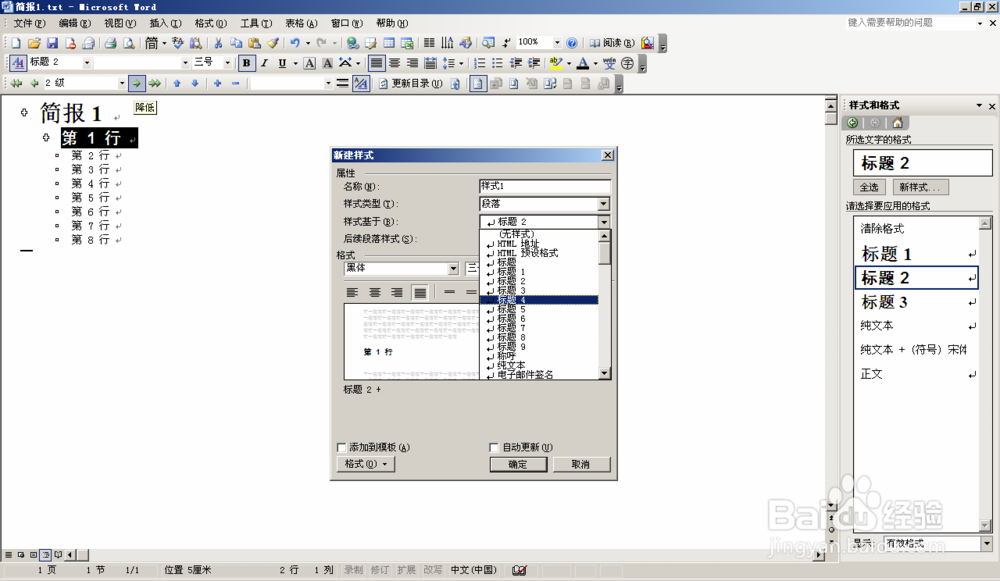Select the underline icon on the formatting toolbar
The width and height of the screenshot is (1000, 581).
click(x=281, y=62)
